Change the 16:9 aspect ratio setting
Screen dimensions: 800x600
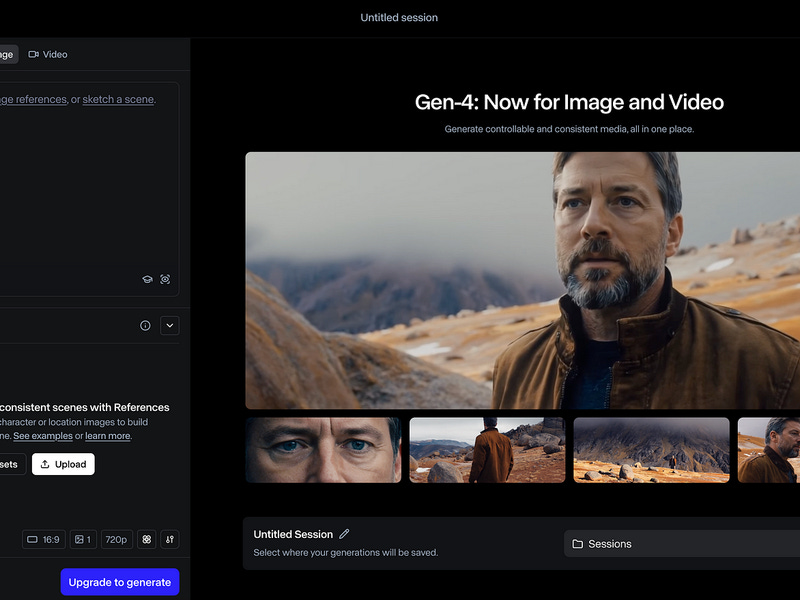tap(44, 539)
